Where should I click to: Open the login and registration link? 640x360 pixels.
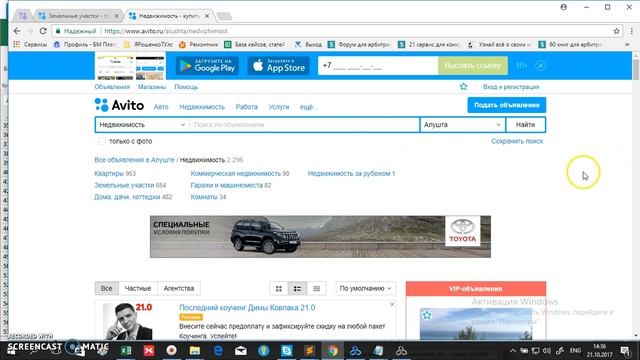point(511,87)
